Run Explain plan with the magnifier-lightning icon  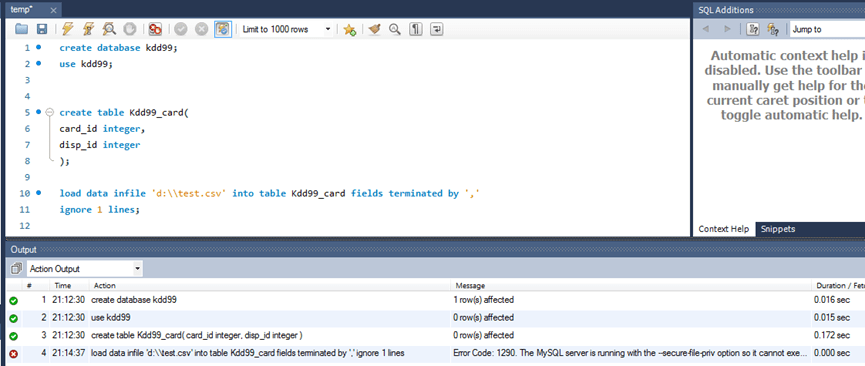tap(109, 29)
